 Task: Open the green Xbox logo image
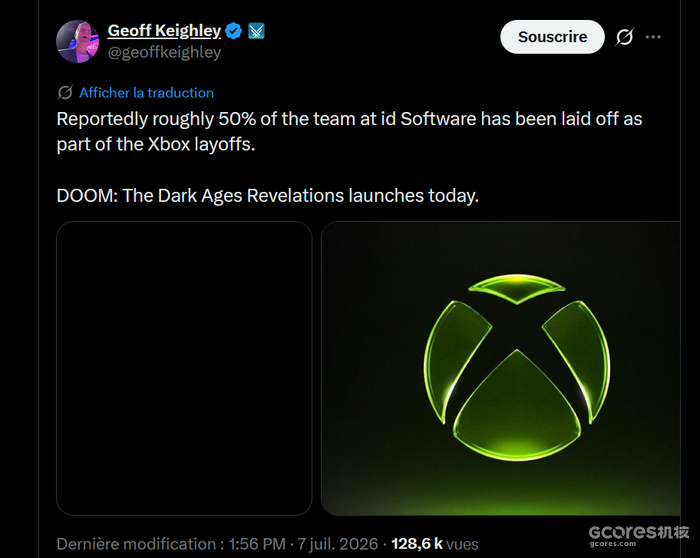(500, 368)
